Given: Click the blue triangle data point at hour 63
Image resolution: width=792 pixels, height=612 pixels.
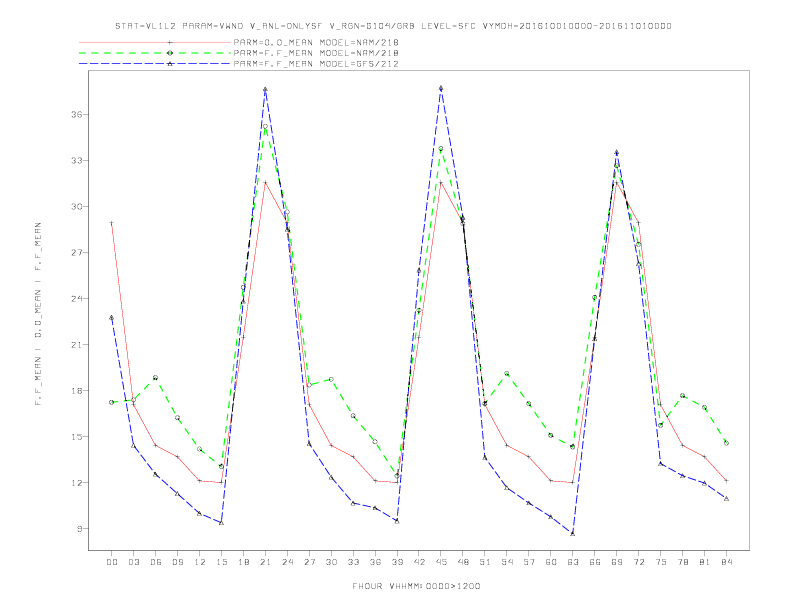Looking at the screenshot, I should (x=573, y=533).
